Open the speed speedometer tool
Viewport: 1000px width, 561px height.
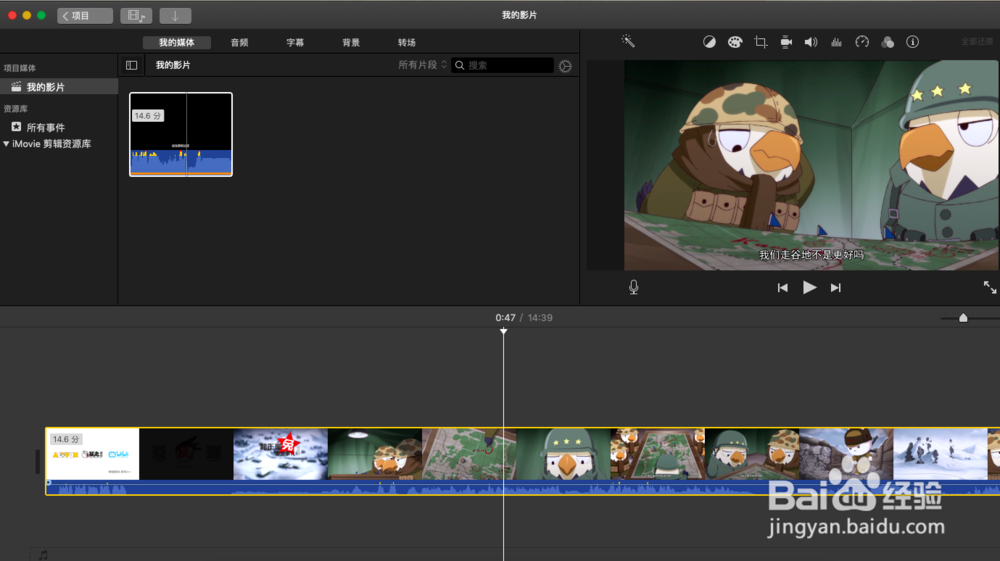862,42
